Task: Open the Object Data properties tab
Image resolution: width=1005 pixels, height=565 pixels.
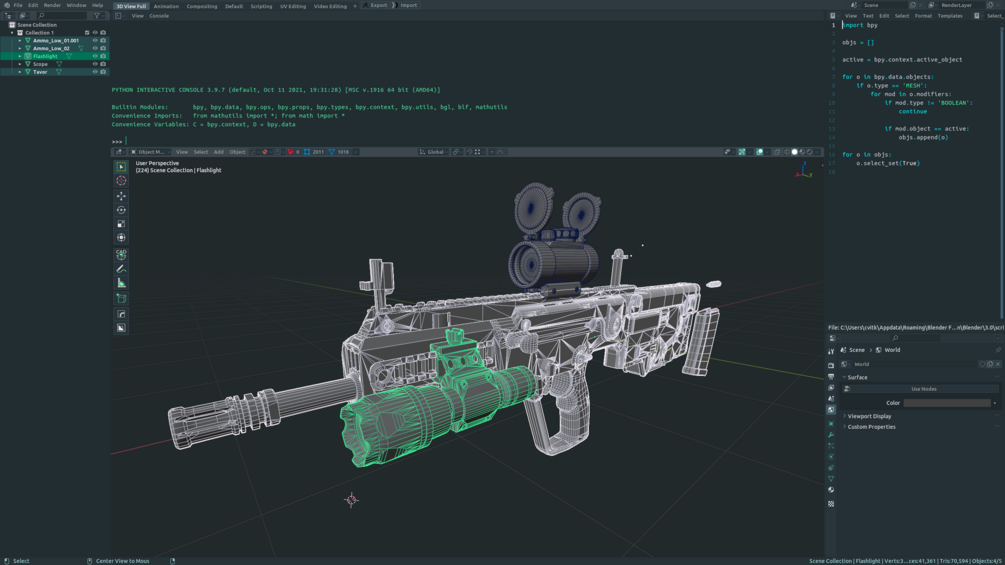Action: (831, 479)
